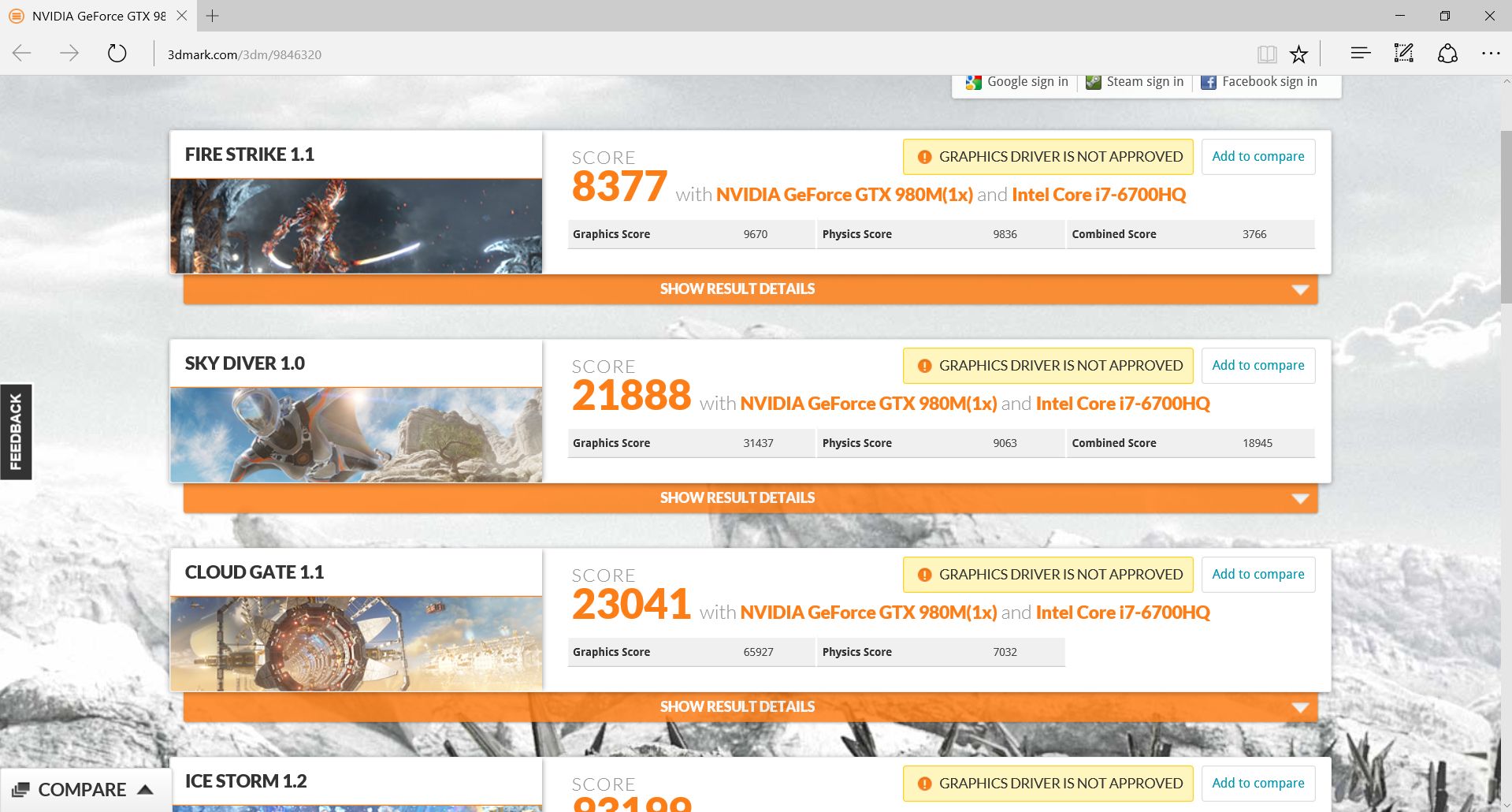Expand Show Result Details for Sky Diver
The image size is (1512, 812).
pyautogui.click(x=737, y=497)
